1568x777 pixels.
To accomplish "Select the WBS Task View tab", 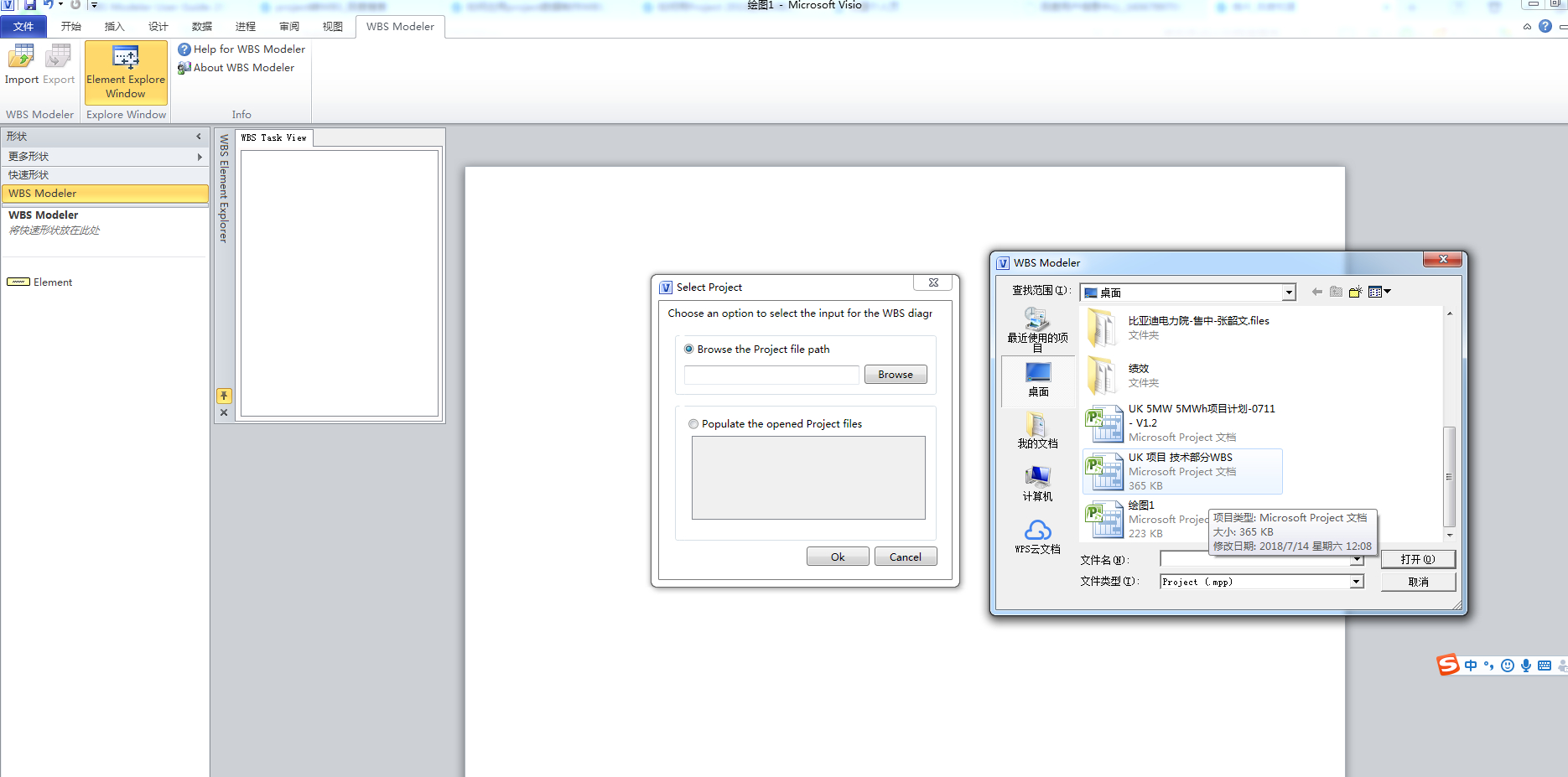I will (274, 137).
